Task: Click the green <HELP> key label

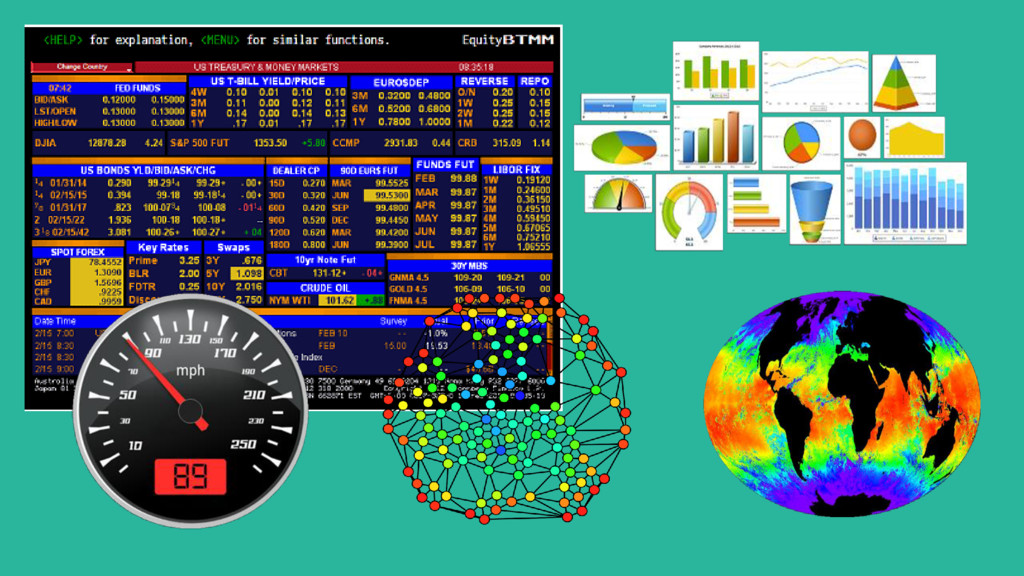Action: (x=63, y=40)
